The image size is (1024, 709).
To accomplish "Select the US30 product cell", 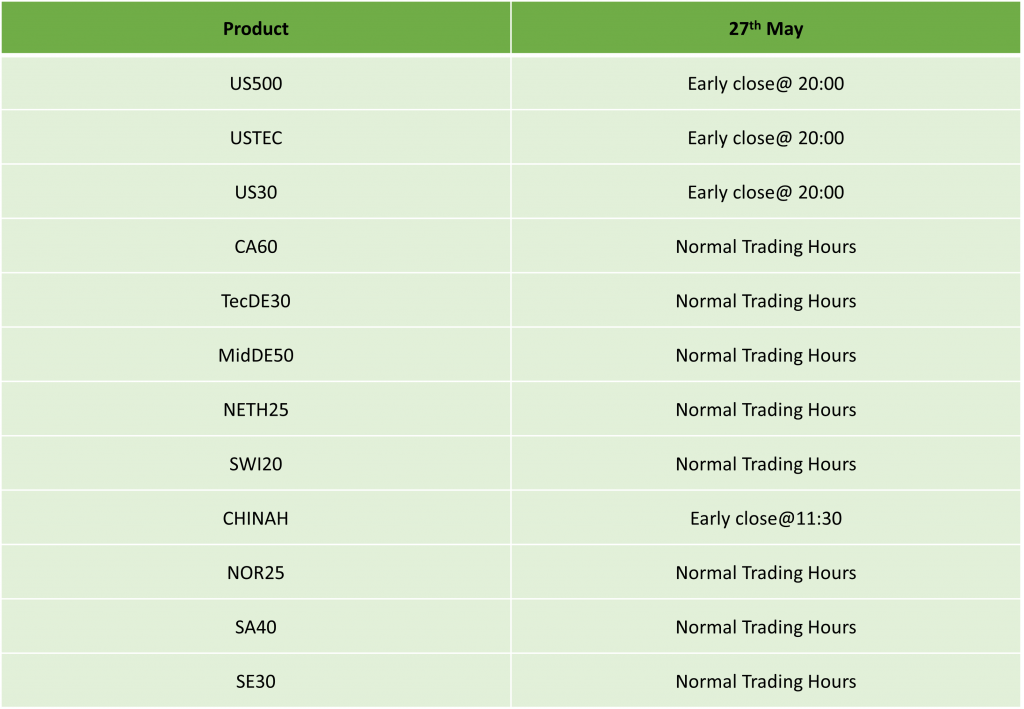I will point(255,191).
